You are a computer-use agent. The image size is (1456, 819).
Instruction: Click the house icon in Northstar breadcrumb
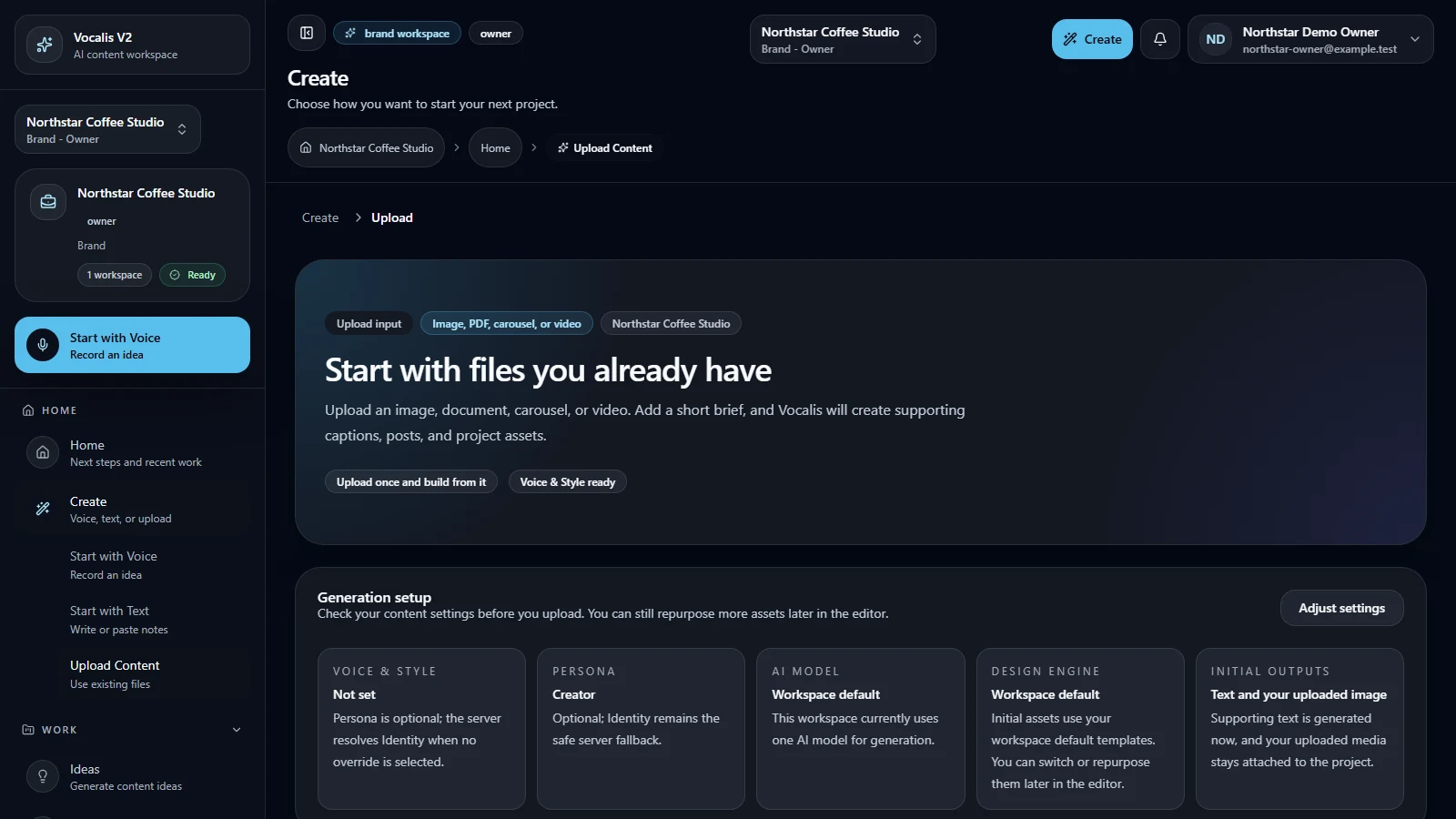pyautogui.click(x=306, y=147)
